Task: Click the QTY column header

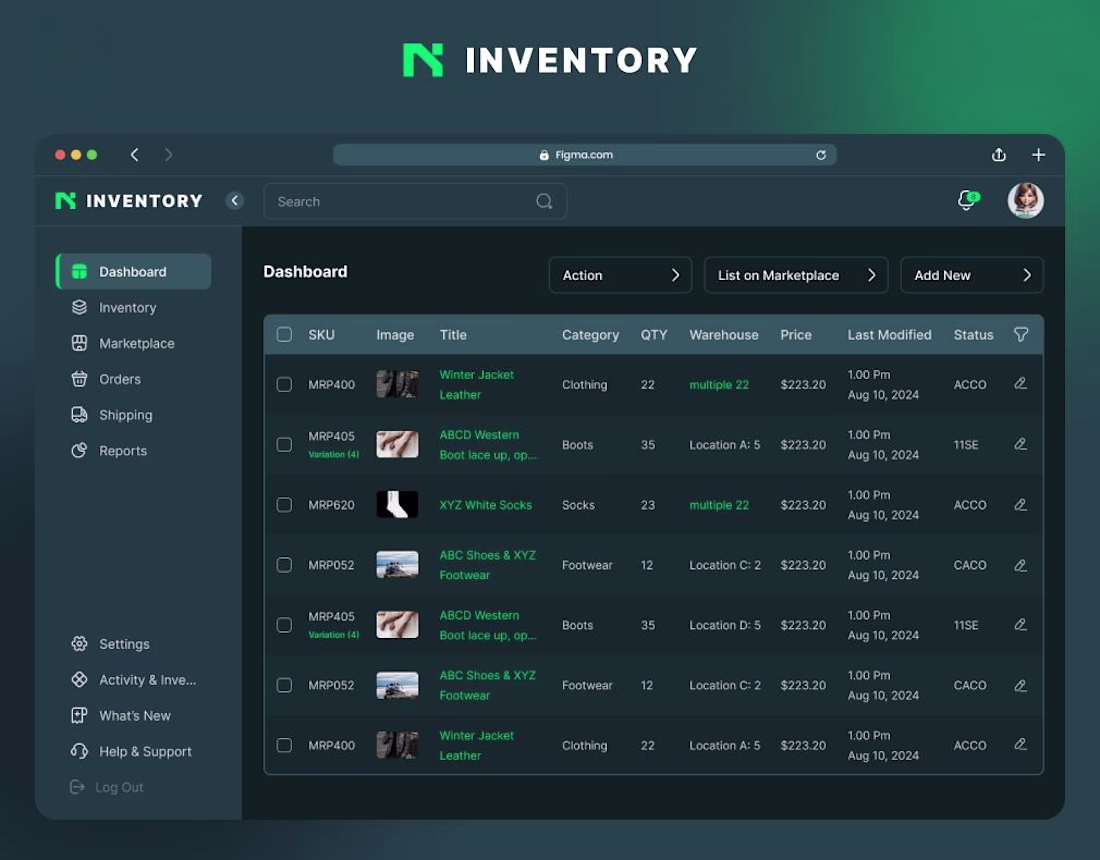Action: [654, 335]
